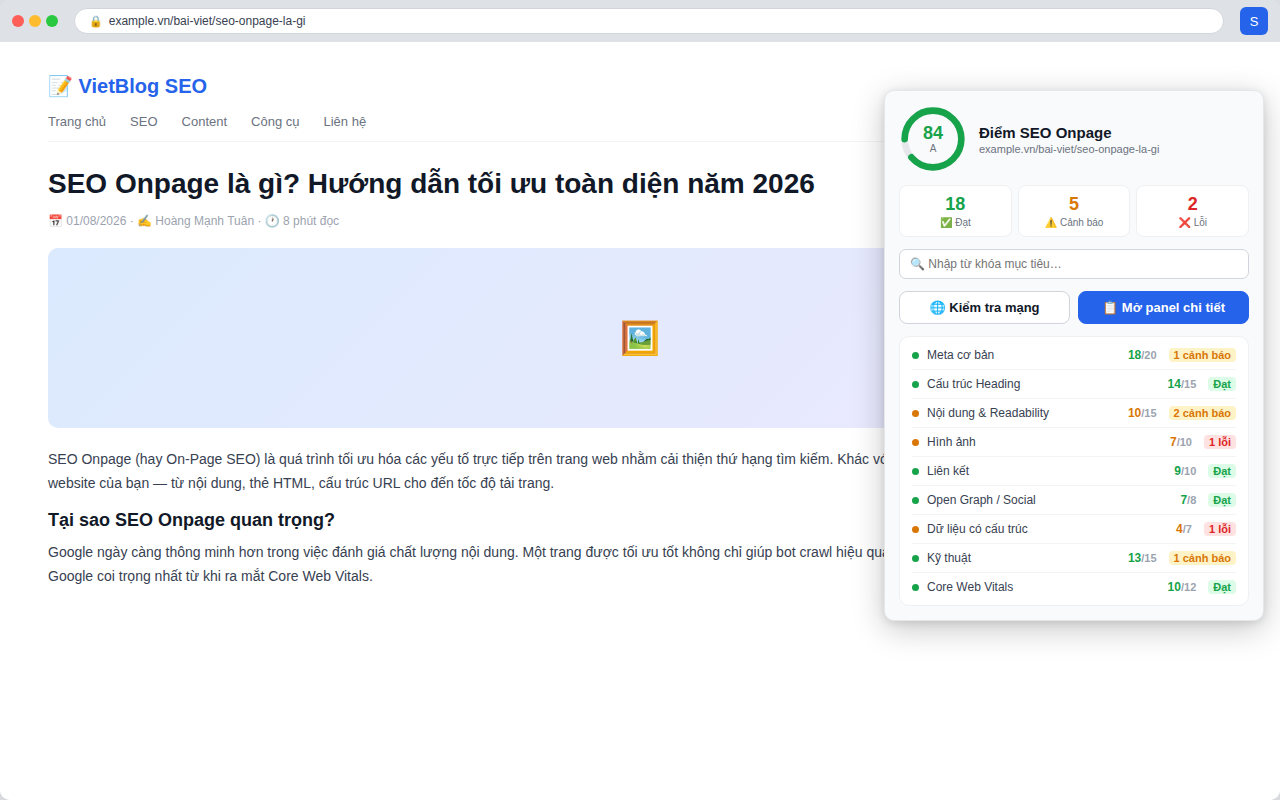Click the macOS green maximize window button
1280x800 pixels.
pyautogui.click(x=52, y=21)
